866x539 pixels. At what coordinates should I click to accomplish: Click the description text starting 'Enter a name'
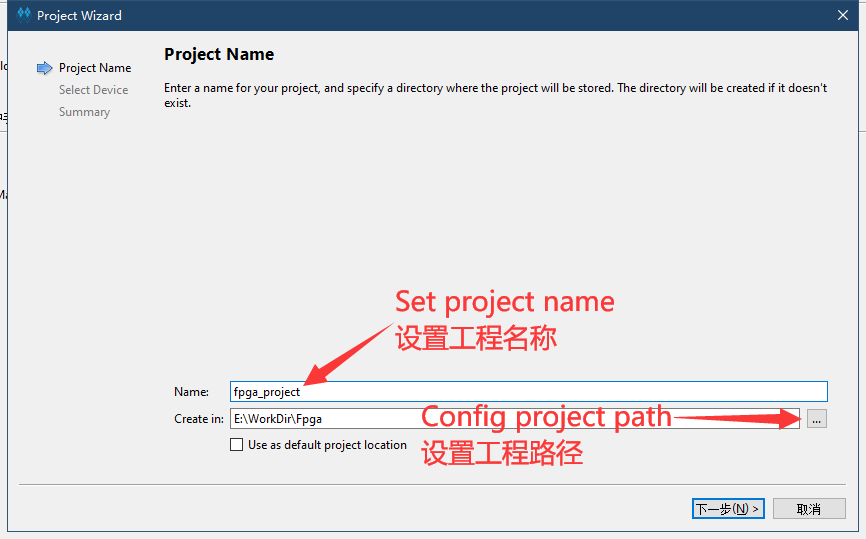[495, 96]
